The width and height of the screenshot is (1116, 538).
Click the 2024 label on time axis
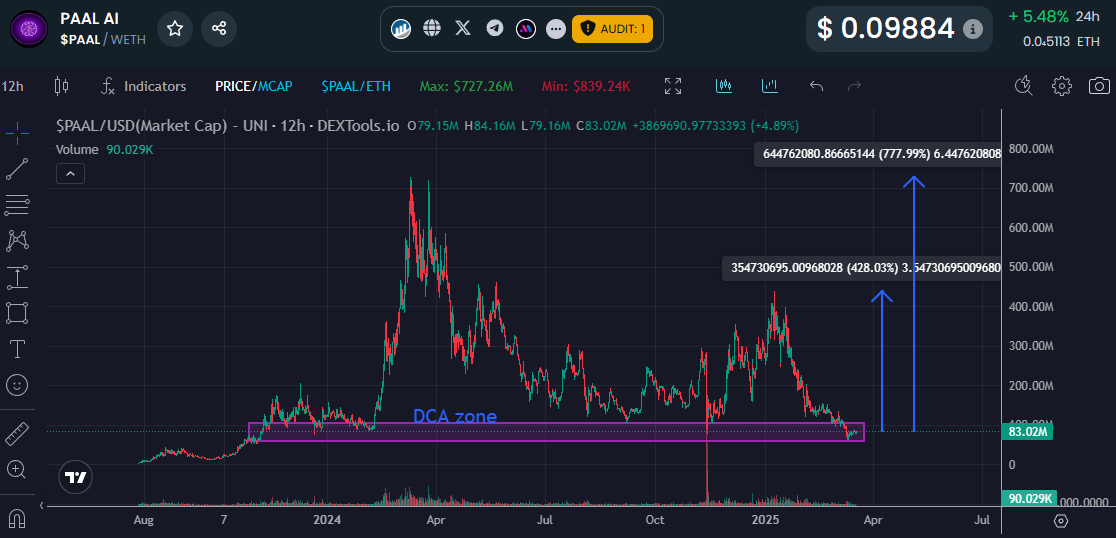(x=325, y=519)
